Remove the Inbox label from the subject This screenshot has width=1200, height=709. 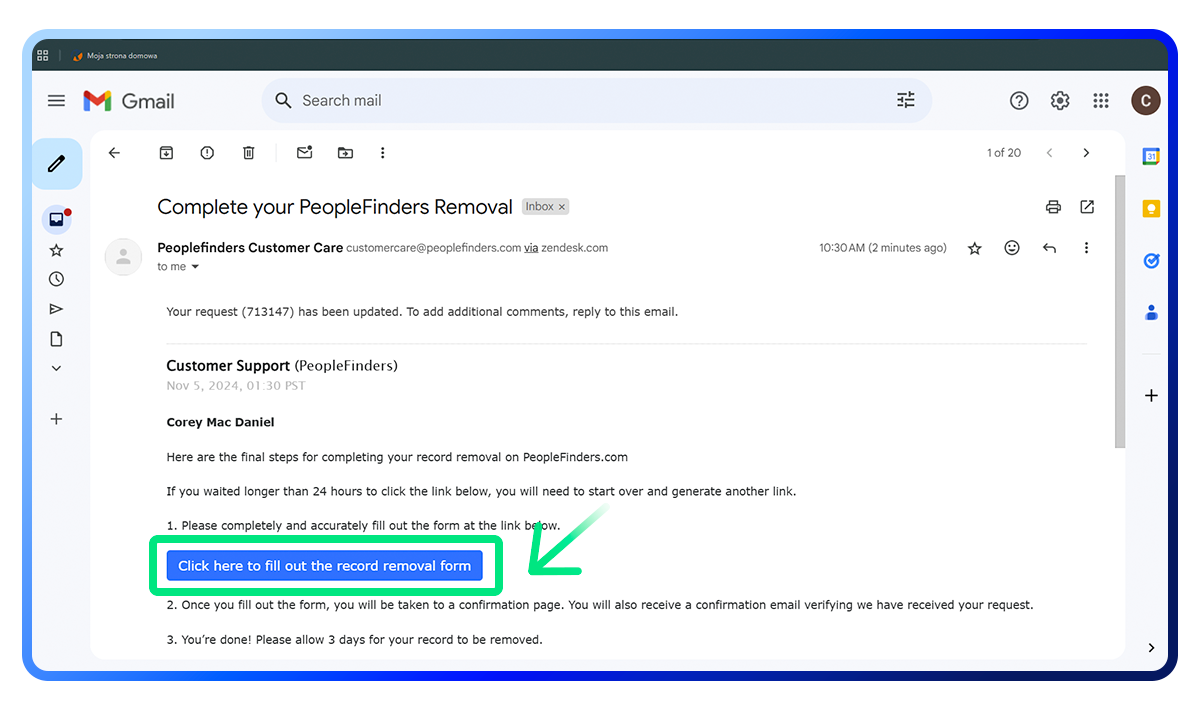click(x=561, y=206)
